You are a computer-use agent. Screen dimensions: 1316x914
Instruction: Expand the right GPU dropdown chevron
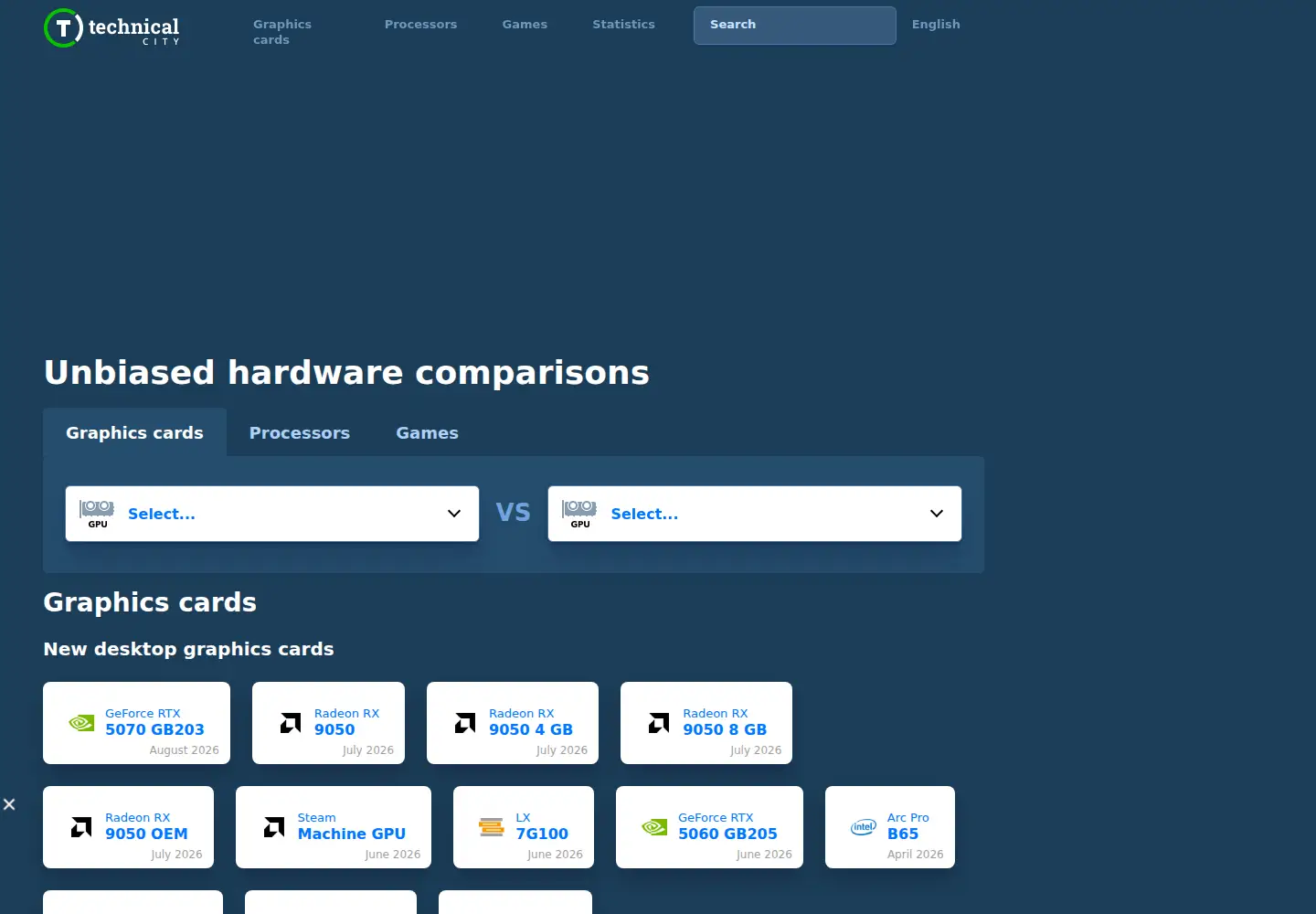[x=937, y=514]
